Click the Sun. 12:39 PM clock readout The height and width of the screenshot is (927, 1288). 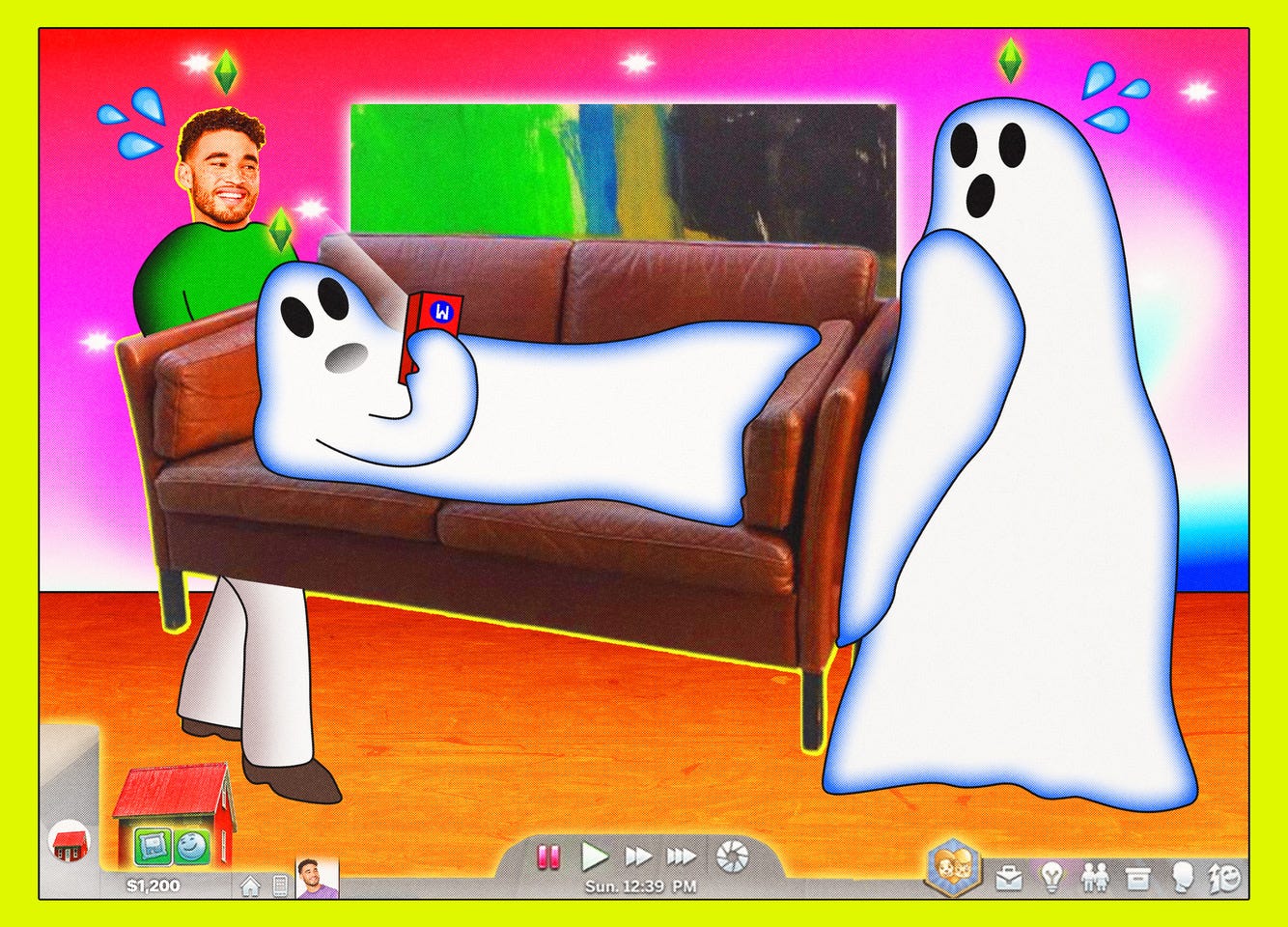click(x=640, y=885)
